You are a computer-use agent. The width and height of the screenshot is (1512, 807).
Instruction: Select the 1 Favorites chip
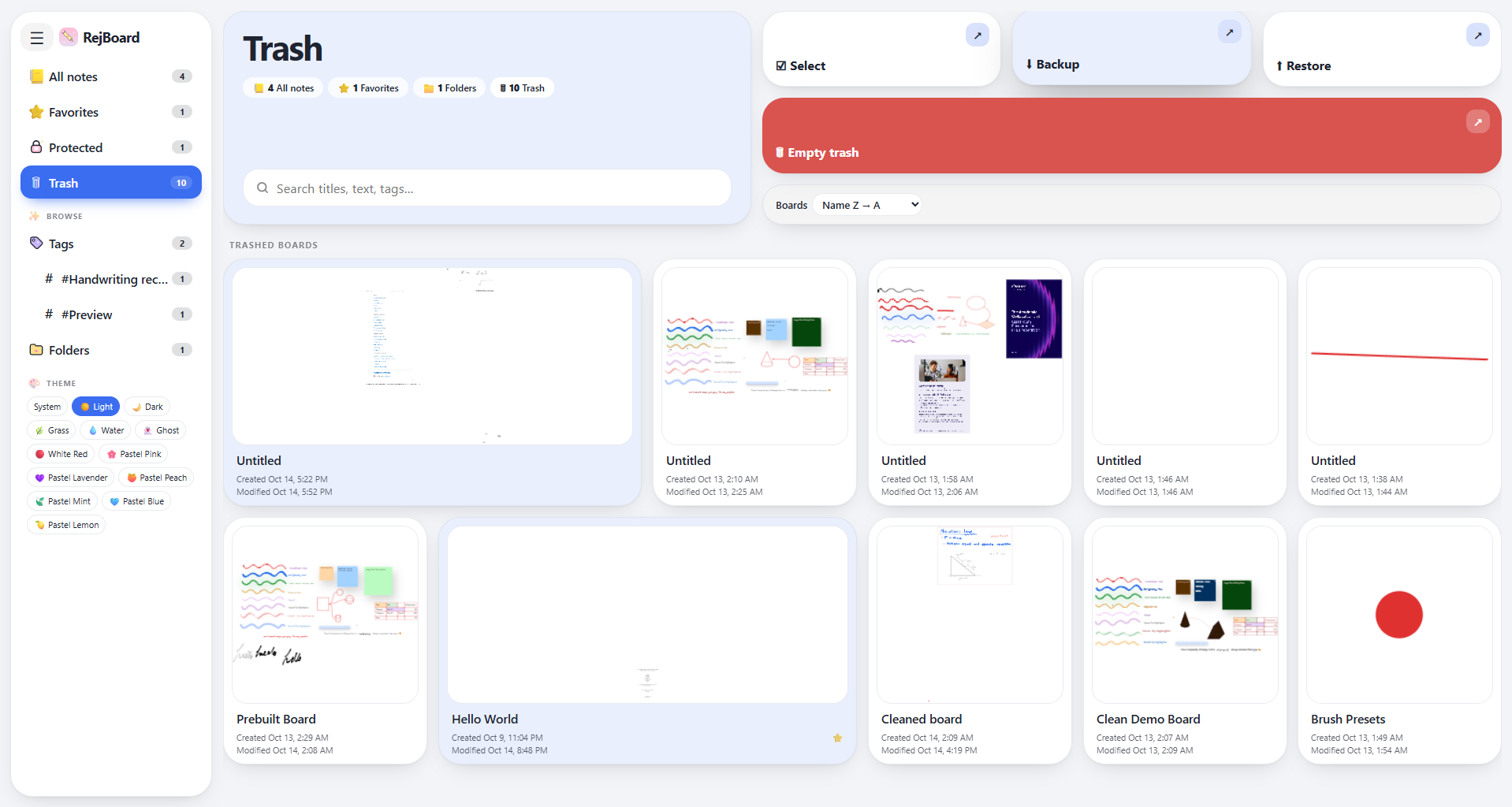pos(369,88)
